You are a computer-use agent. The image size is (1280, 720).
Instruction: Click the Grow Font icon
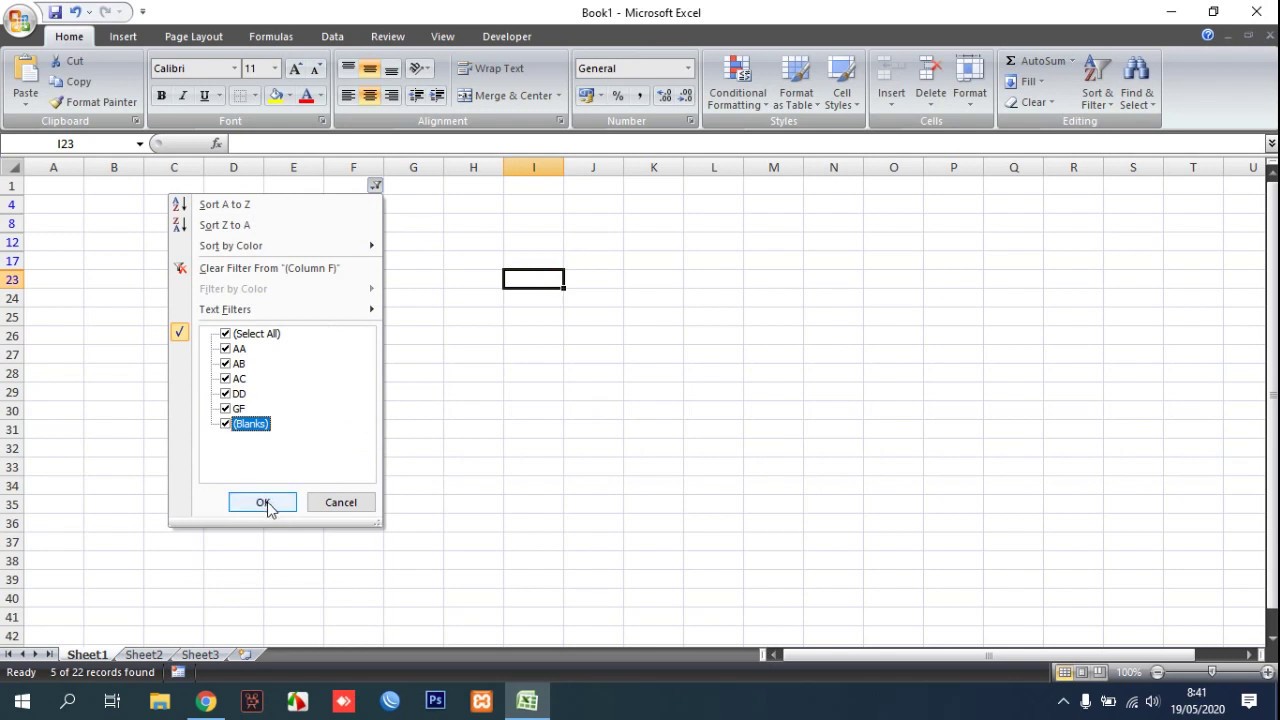(x=295, y=69)
